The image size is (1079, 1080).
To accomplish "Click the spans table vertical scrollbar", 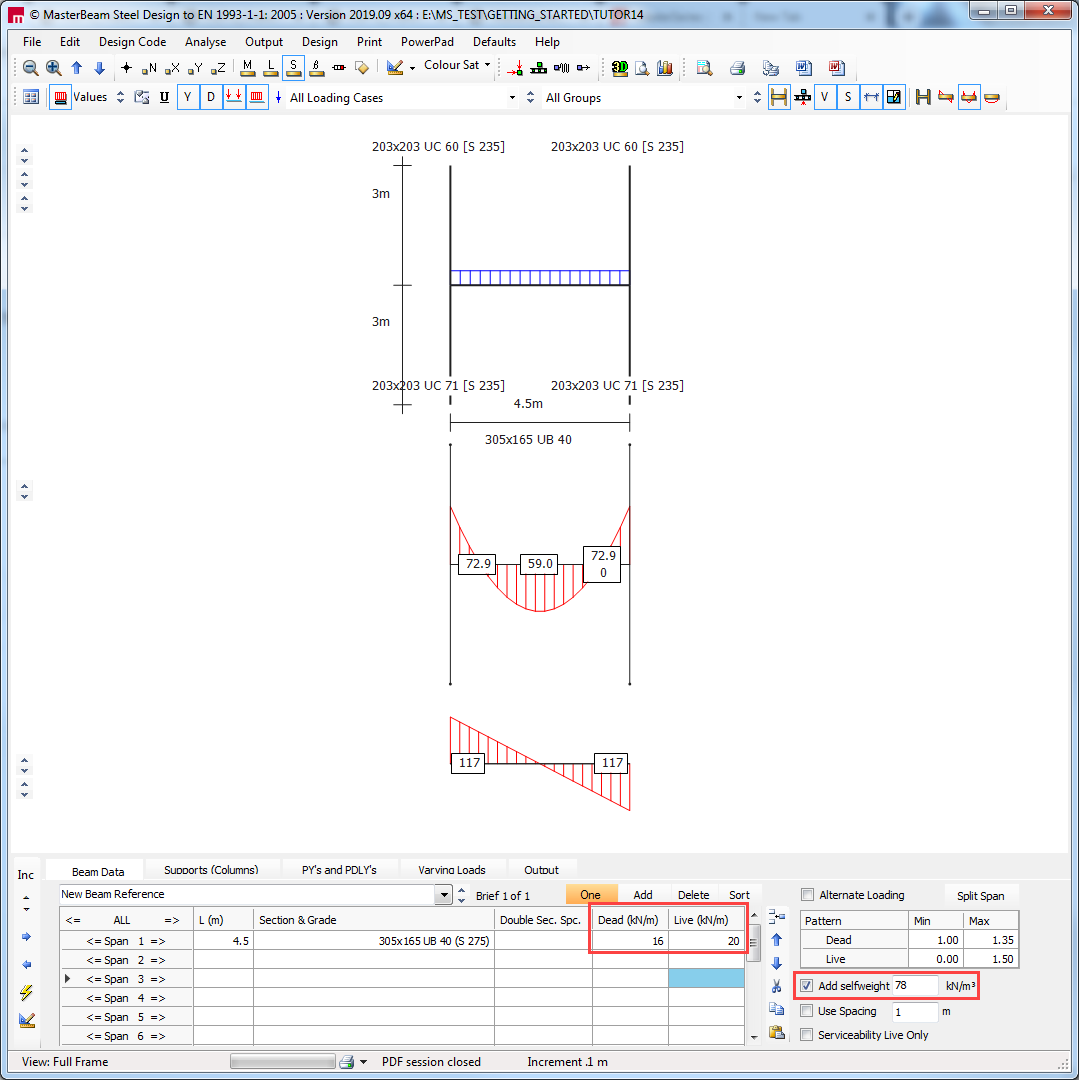I will (753, 975).
